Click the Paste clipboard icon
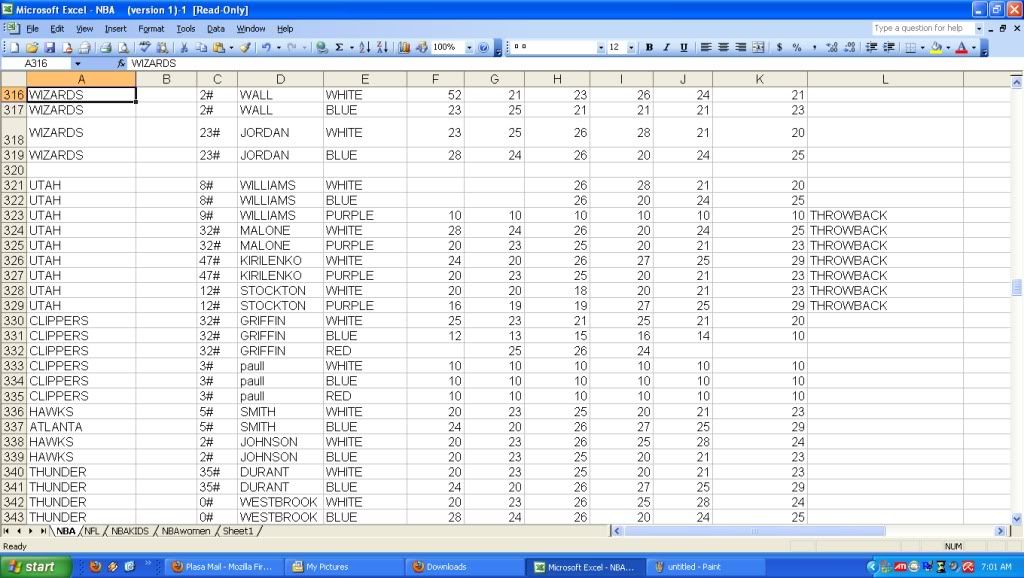This screenshot has width=1024, height=578. [219, 47]
